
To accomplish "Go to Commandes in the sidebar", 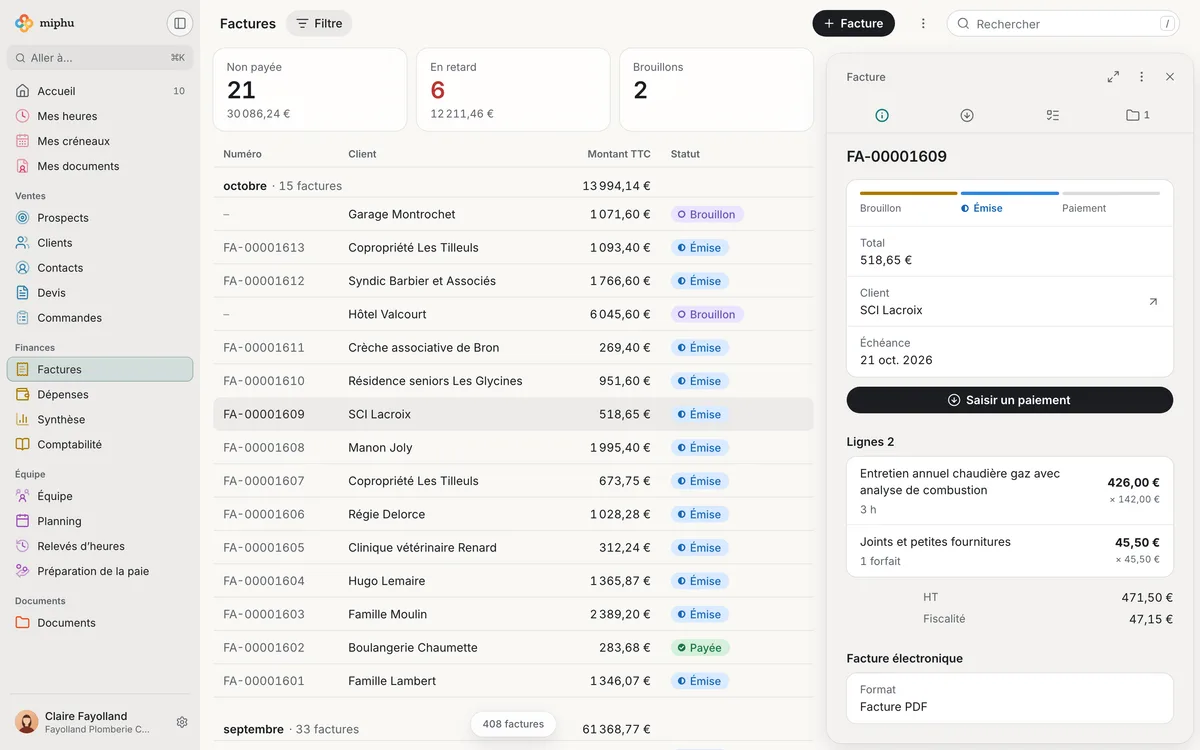I will point(100,318).
